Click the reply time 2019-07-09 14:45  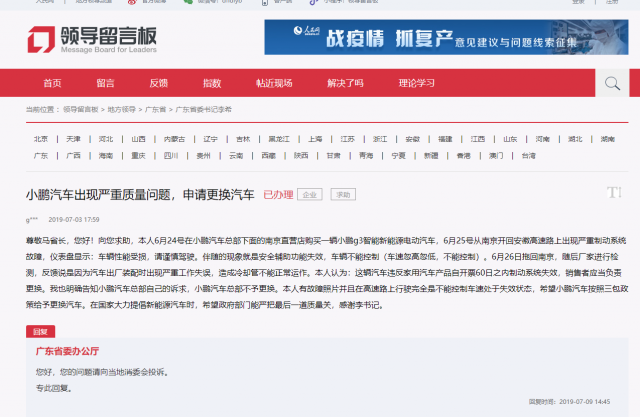click(x=584, y=402)
